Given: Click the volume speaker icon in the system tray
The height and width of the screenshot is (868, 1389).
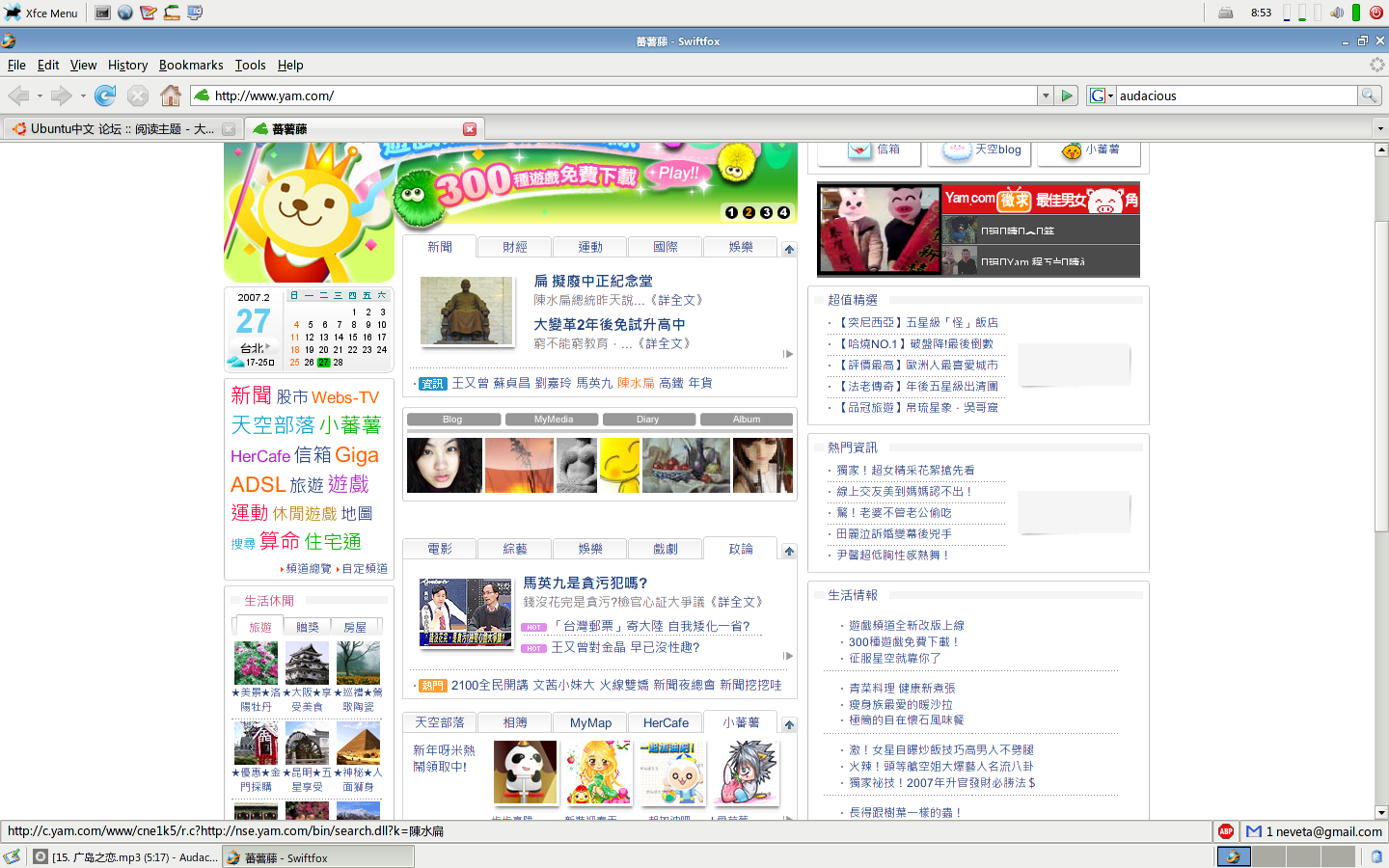Looking at the screenshot, I should tap(1337, 13).
